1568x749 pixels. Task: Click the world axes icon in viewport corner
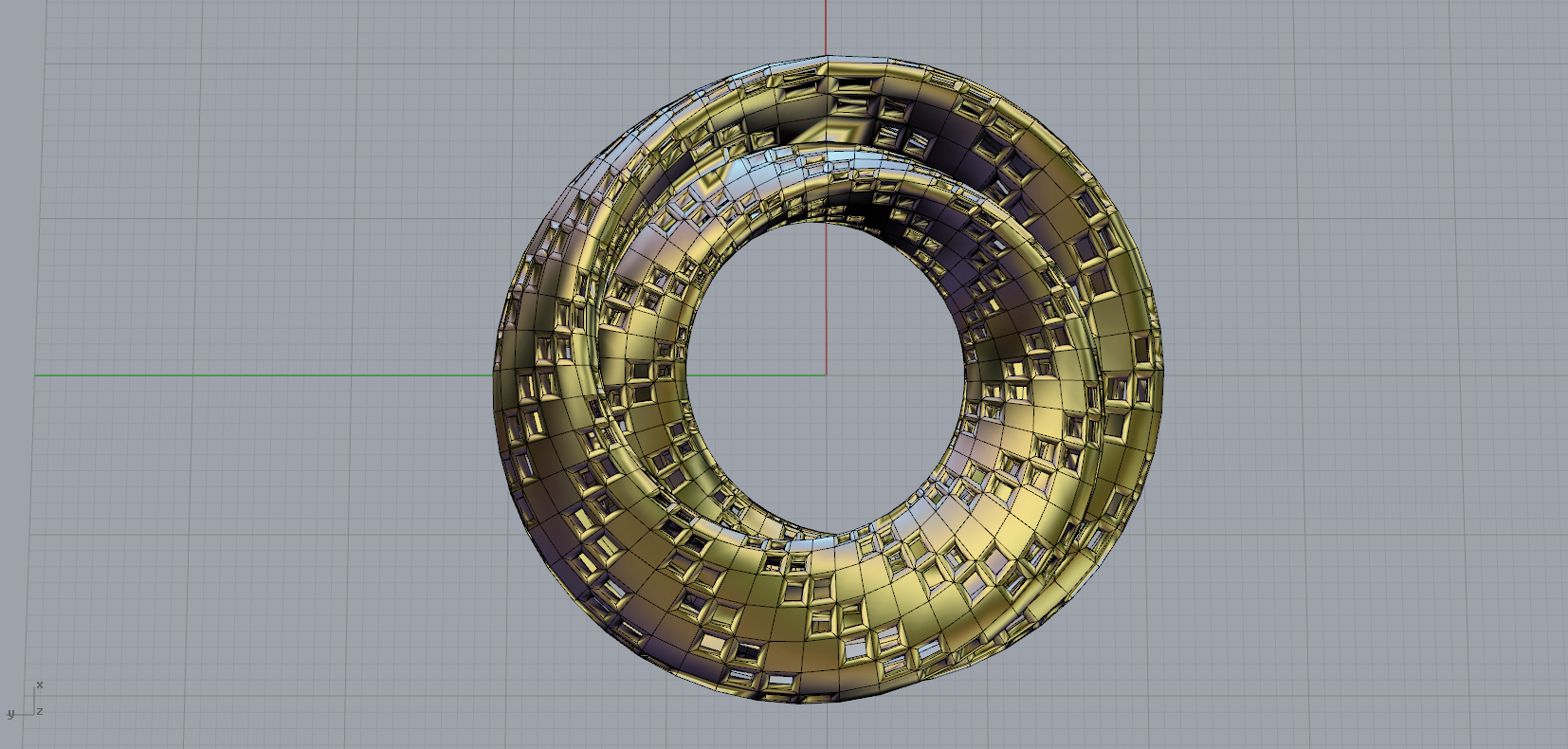point(26,700)
